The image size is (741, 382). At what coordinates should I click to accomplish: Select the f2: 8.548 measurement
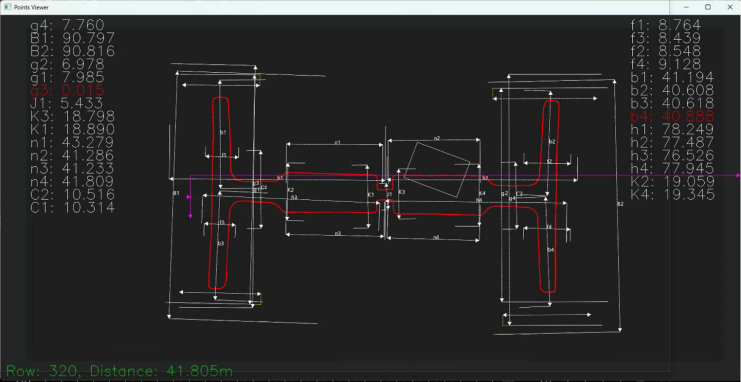666,51
